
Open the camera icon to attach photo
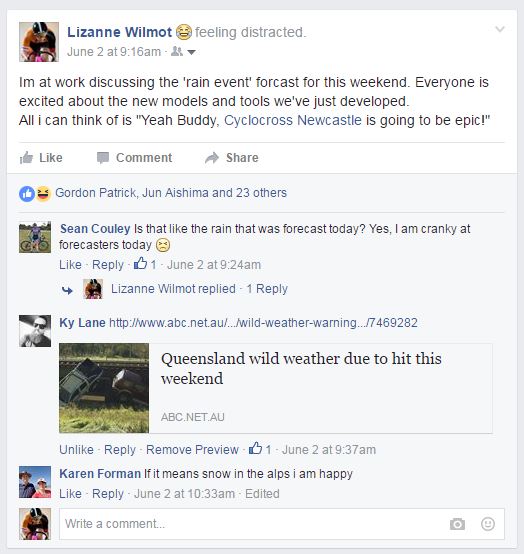[457, 524]
